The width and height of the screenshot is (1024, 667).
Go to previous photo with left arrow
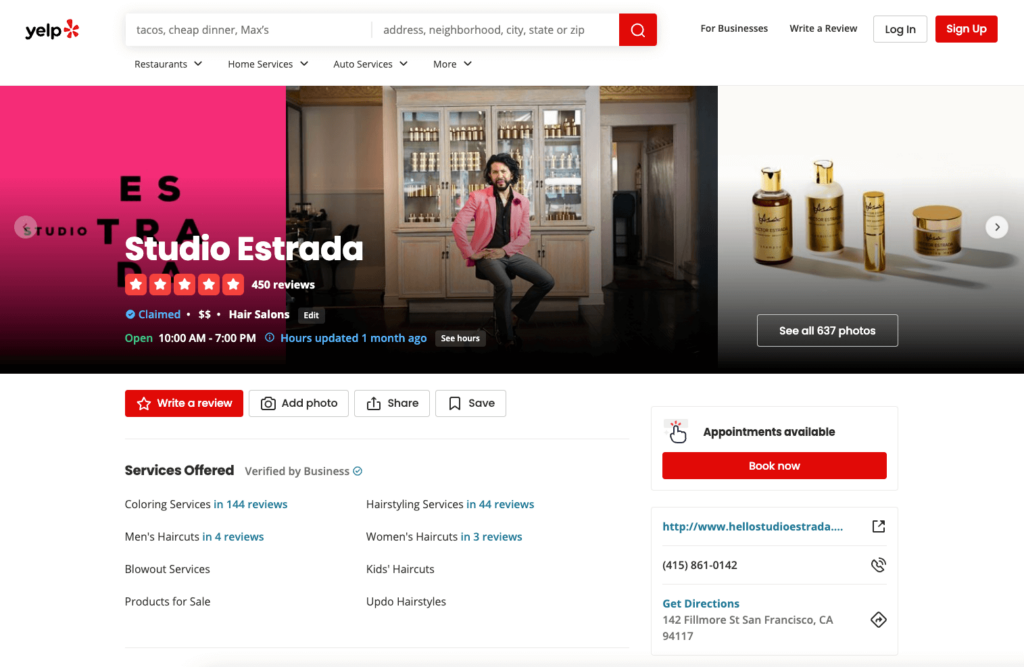pyautogui.click(x=25, y=227)
